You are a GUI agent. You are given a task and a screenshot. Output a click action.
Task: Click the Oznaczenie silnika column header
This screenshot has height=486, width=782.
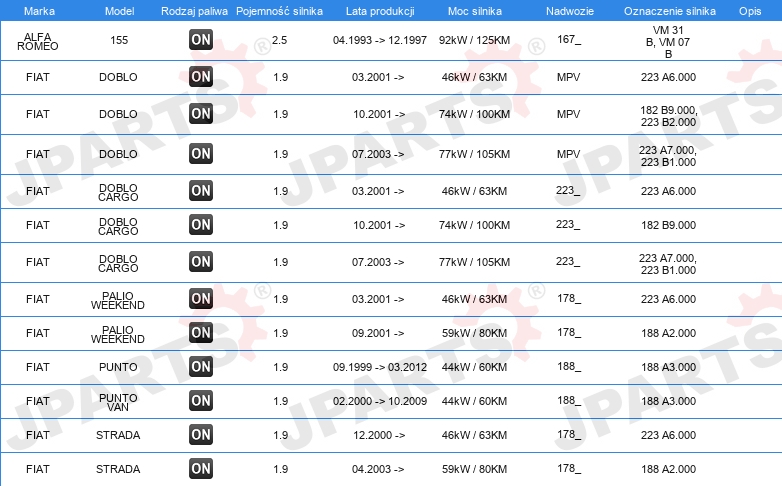click(670, 11)
